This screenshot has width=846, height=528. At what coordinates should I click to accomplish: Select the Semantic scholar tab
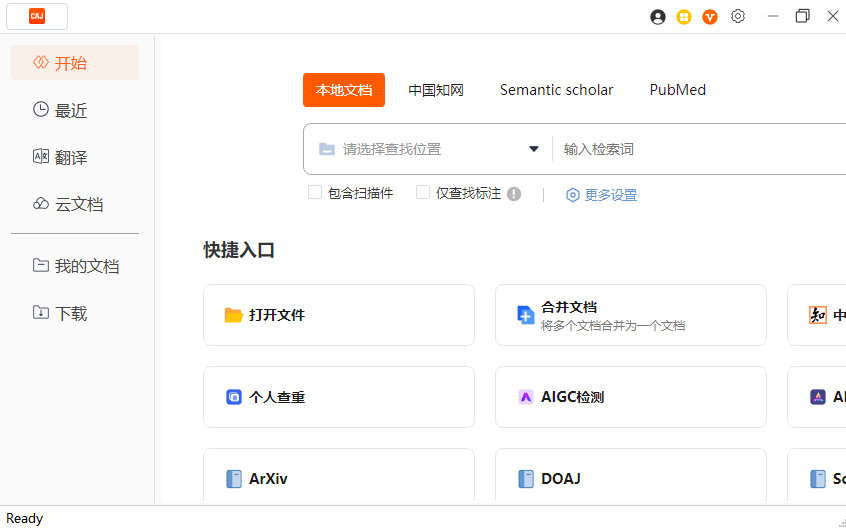(557, 90)
